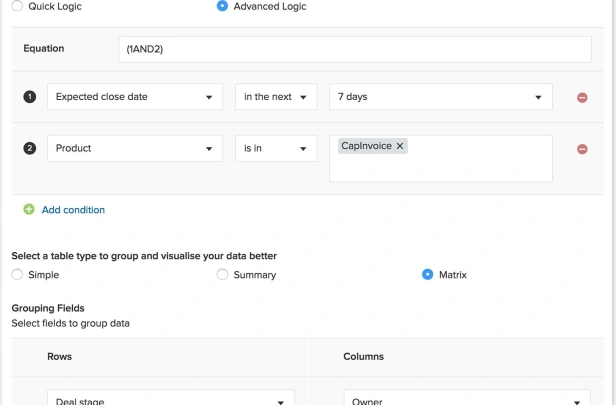The width and height of the screenshot is (616, 405).
Task: Choose the Simple table type
Action: pos(17,274)
